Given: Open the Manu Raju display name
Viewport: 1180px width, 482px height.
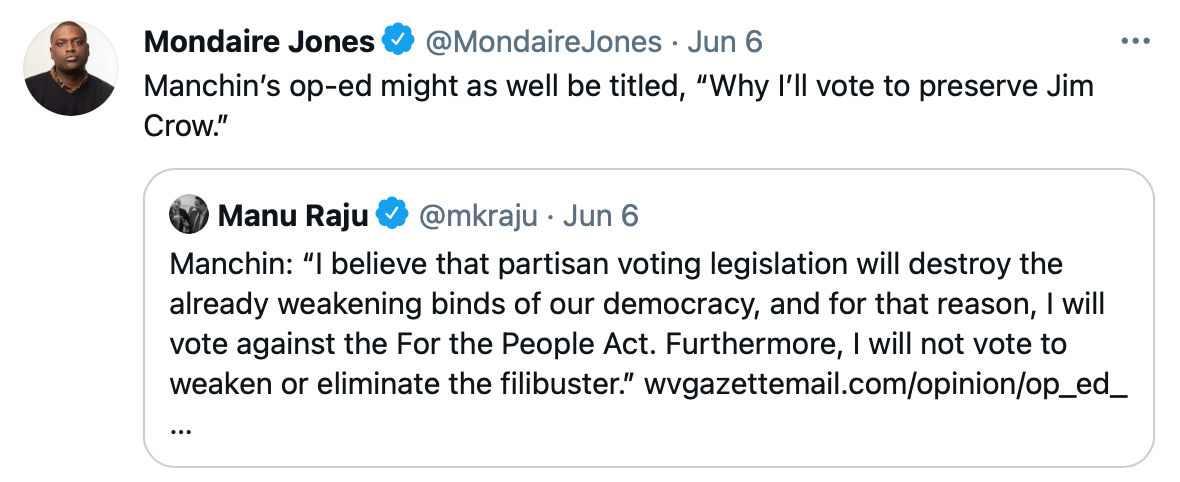Looking at the screenshot, I should 293,215.
